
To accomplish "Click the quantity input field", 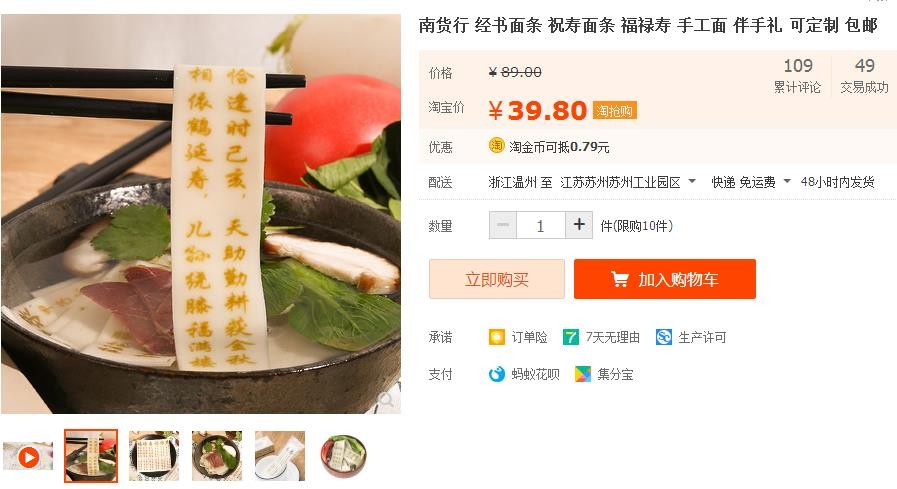I will coord(541,225).
